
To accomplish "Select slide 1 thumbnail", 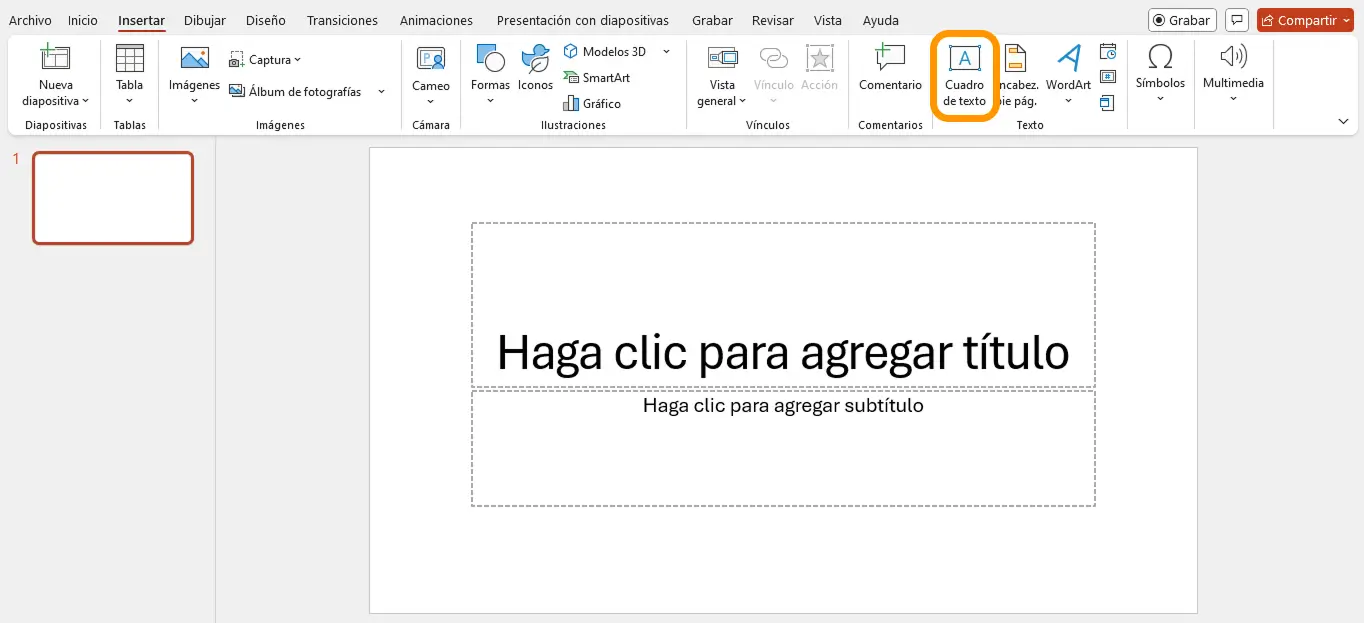I will tap(113, 198).
